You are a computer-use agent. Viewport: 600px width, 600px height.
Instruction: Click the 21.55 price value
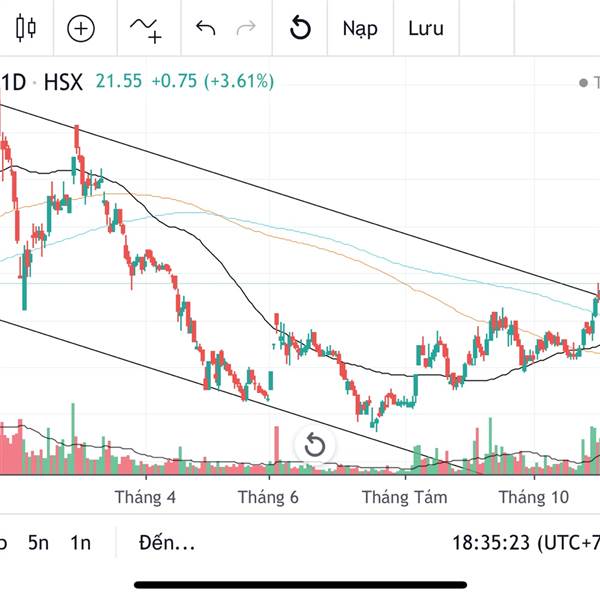[x=119, y=82]
